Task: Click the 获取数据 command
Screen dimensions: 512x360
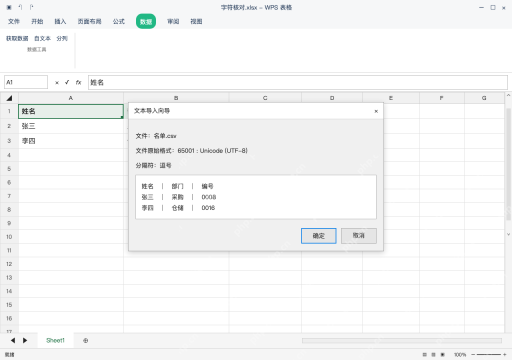Action: pyautogui.click(x=17, y=39)
